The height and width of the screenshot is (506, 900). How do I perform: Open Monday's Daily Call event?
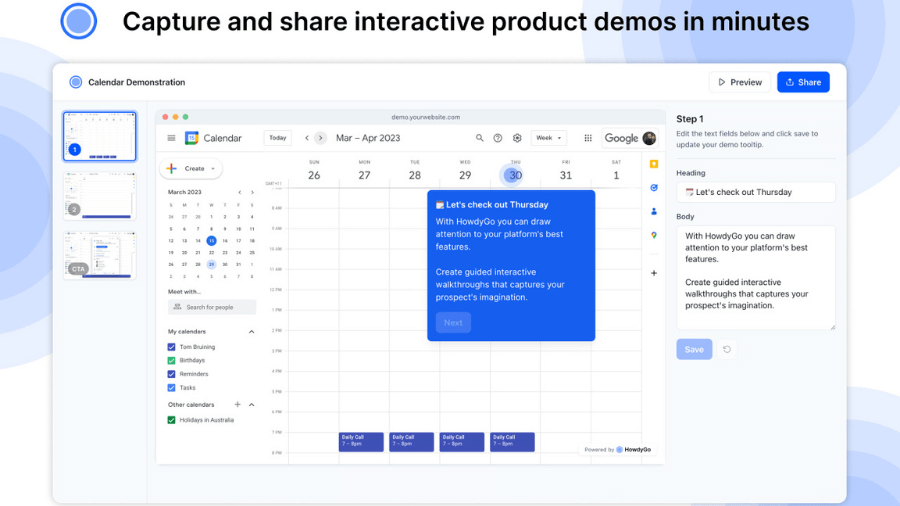pyautogui.click(x=361, y=442)
